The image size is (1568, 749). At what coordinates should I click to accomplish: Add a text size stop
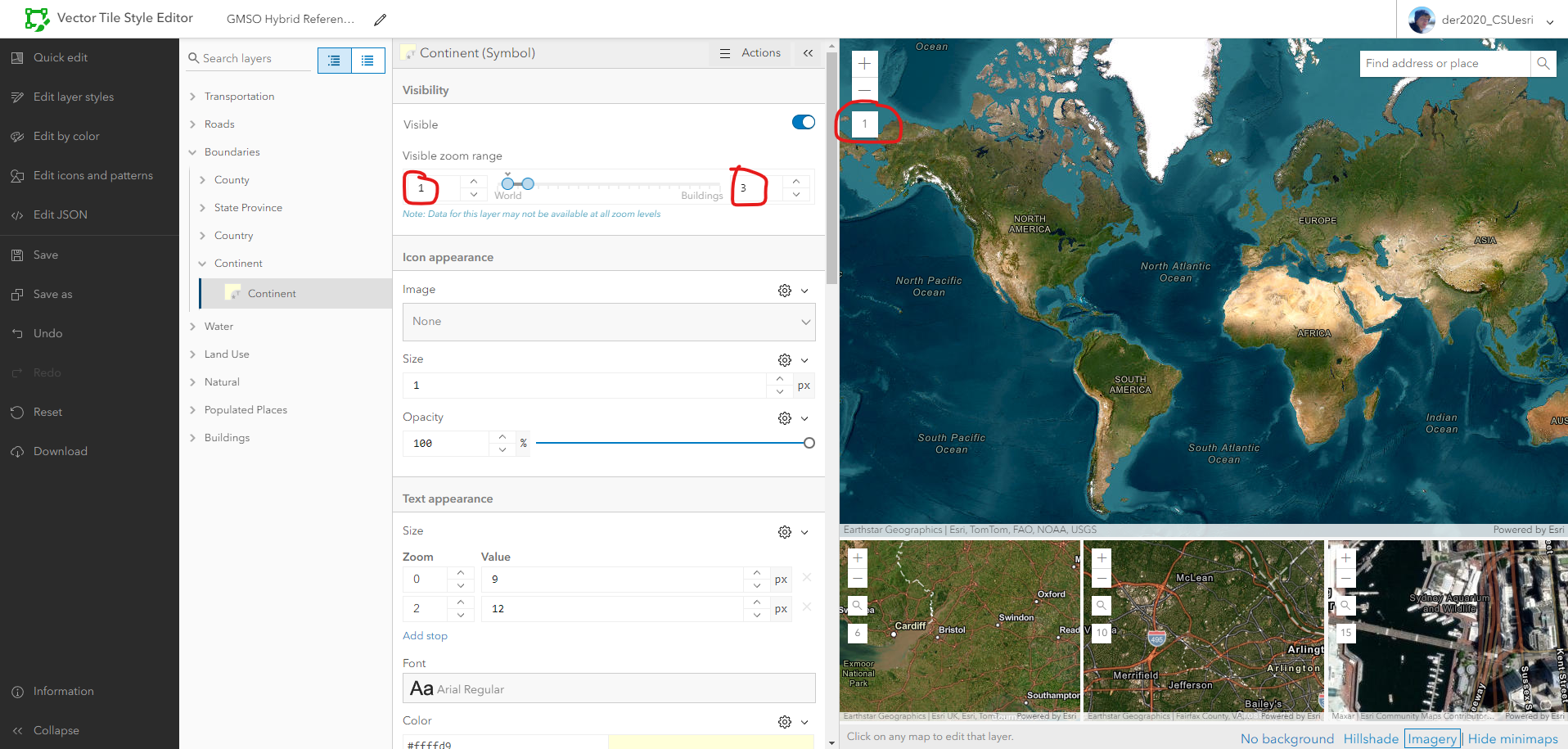coord(425,635)
